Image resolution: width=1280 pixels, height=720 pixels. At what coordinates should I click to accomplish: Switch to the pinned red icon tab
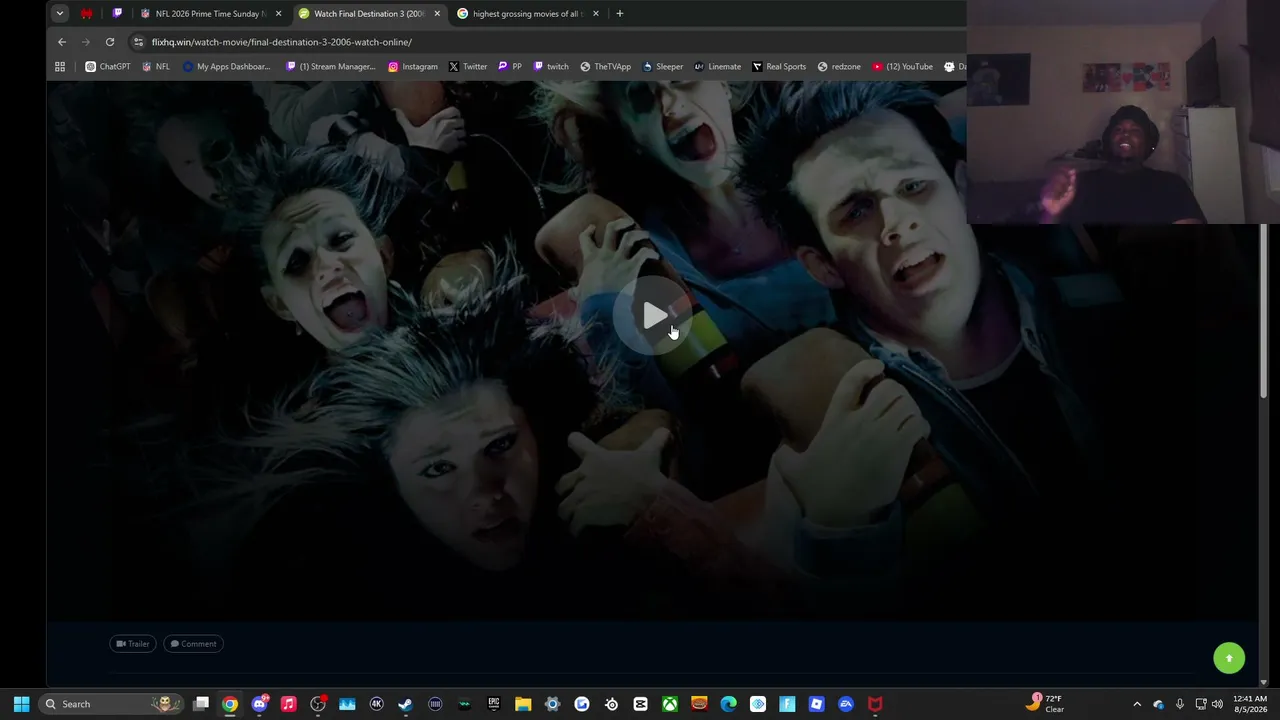tap(87, 14)
